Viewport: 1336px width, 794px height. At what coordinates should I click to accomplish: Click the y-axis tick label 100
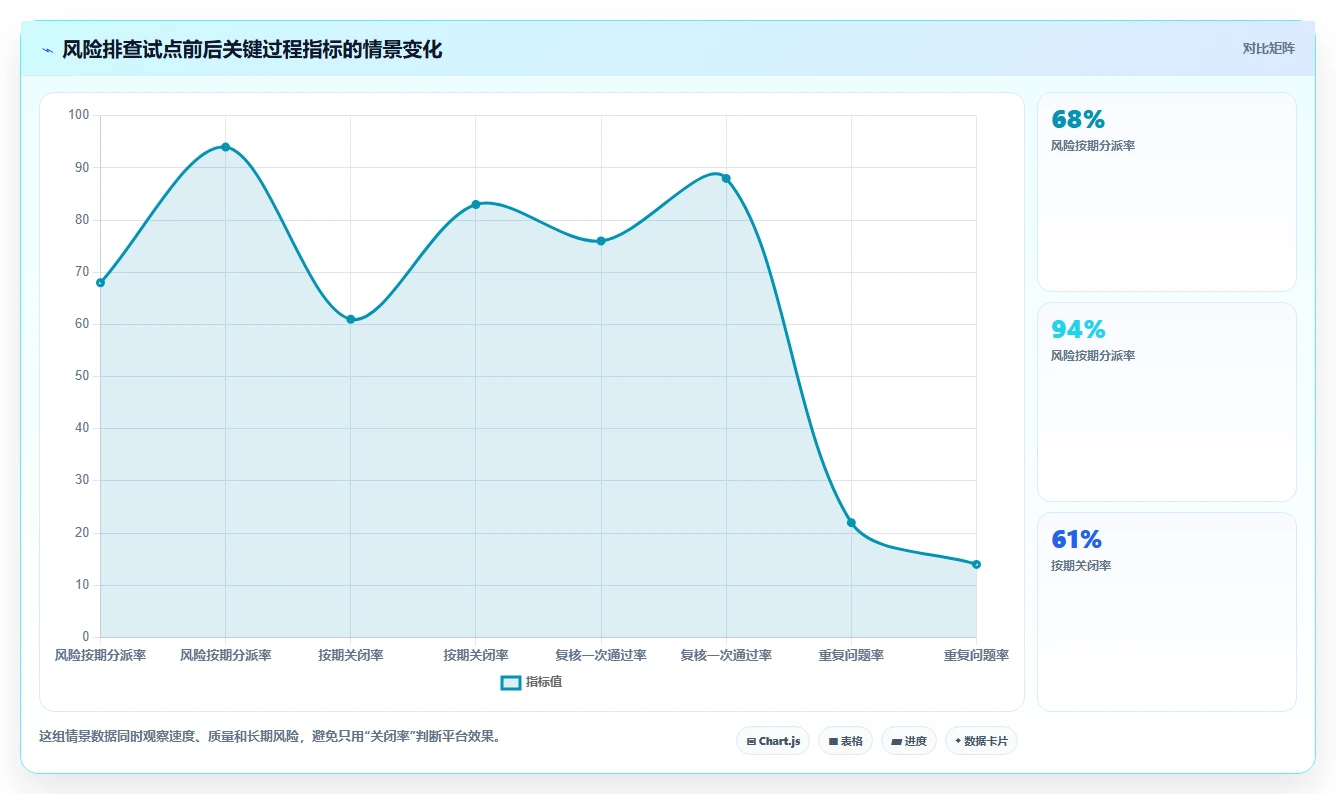click(x=79, y=115)
